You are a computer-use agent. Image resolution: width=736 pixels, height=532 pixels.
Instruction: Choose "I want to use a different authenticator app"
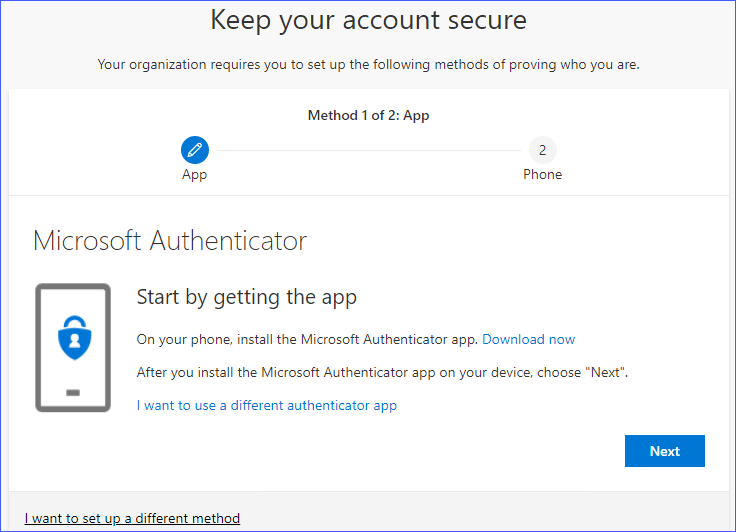coord(266,405)
